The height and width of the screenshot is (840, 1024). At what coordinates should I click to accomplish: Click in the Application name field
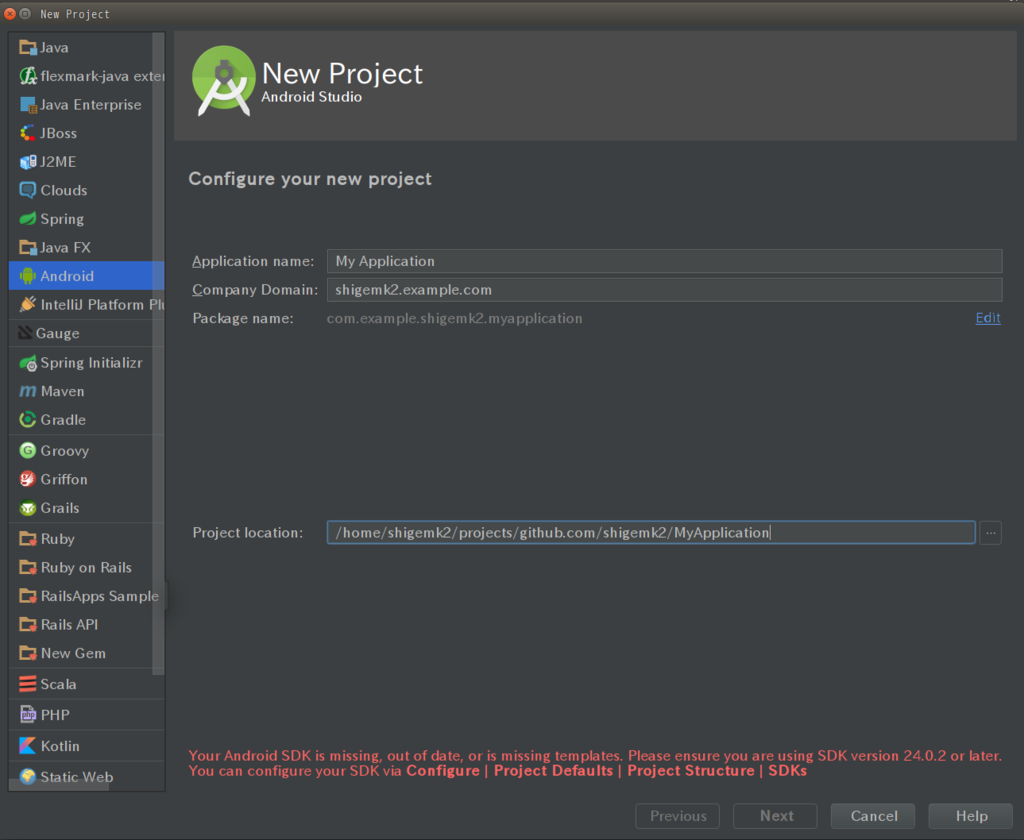click(x=664, y=261)
